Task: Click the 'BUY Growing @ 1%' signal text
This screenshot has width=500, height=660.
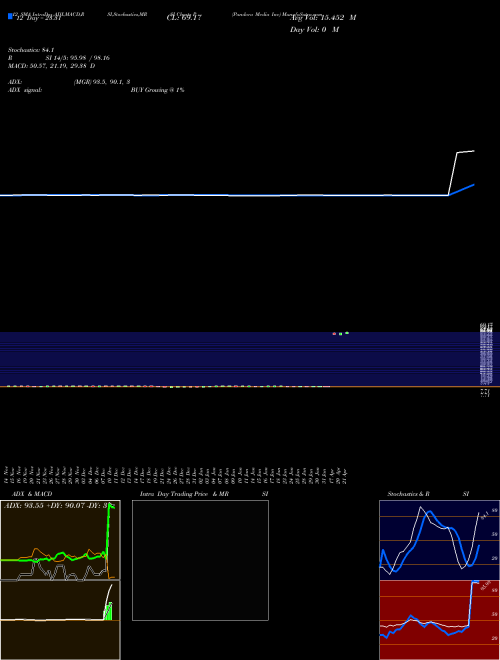Action: point(157,90)
